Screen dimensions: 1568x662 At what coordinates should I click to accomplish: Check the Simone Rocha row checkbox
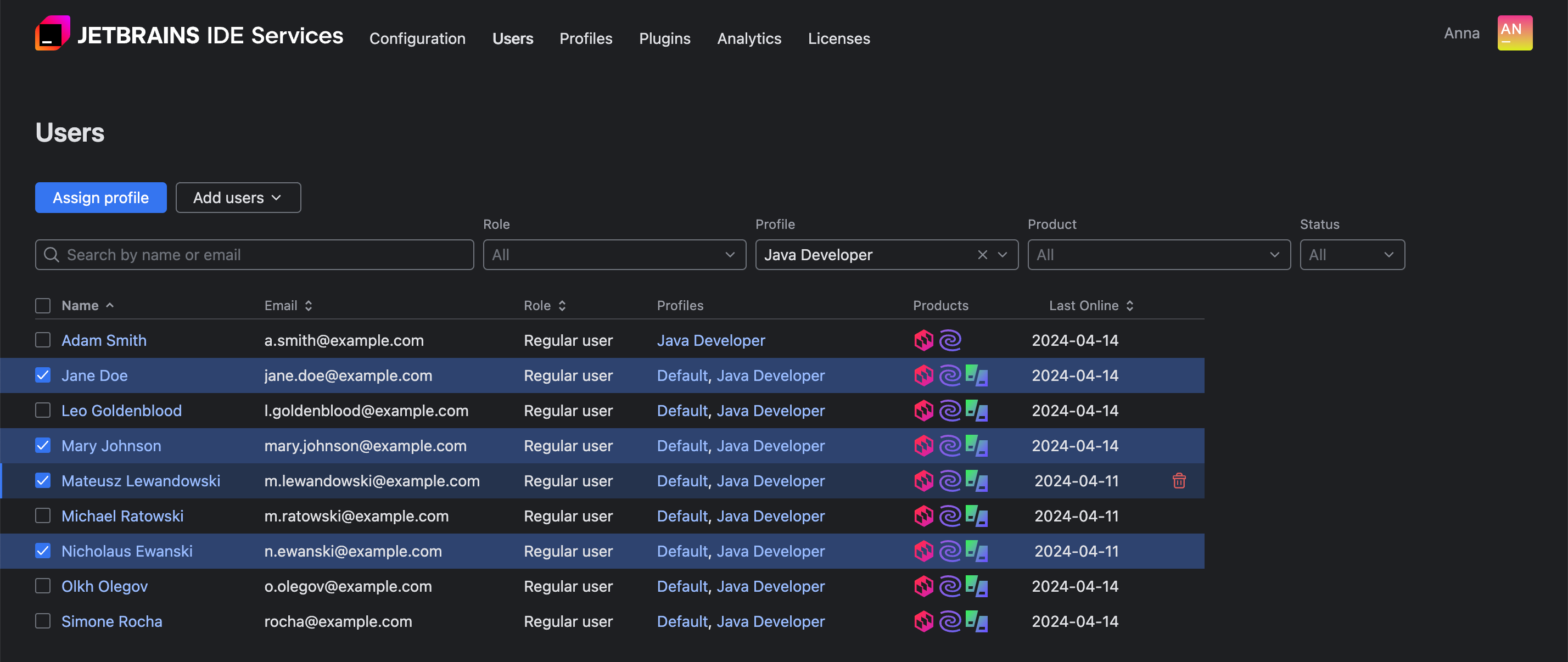(43, 621)
